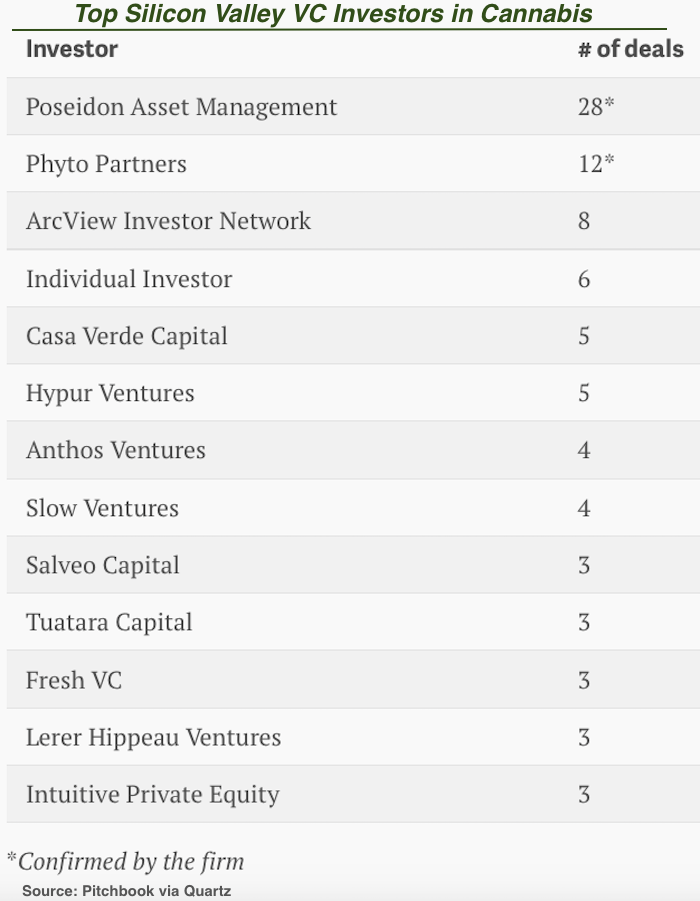The width and height of the screenshot is (700, 901).
Task: Click the Individual Investor entry
Action: pos(129,279)
